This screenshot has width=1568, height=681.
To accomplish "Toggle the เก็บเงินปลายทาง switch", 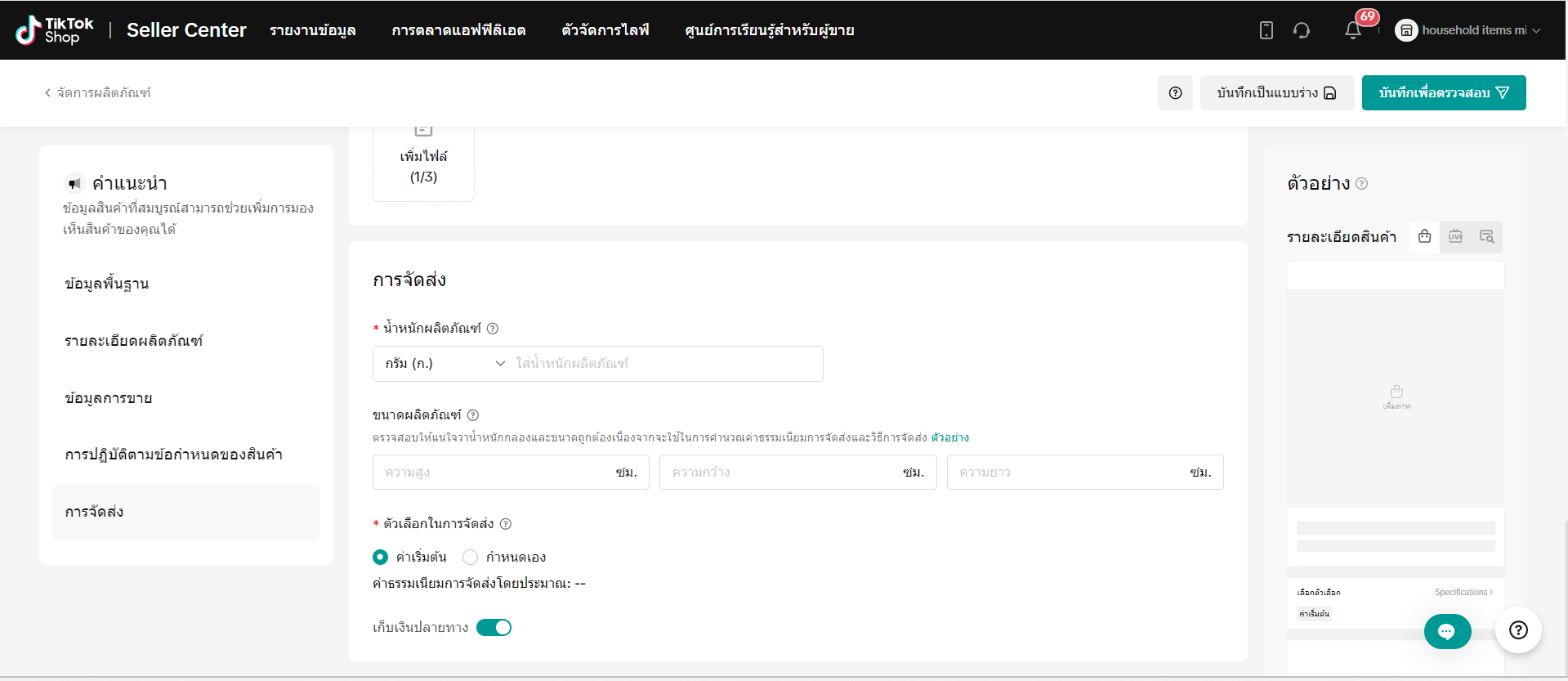I will [x=494, y=627].
